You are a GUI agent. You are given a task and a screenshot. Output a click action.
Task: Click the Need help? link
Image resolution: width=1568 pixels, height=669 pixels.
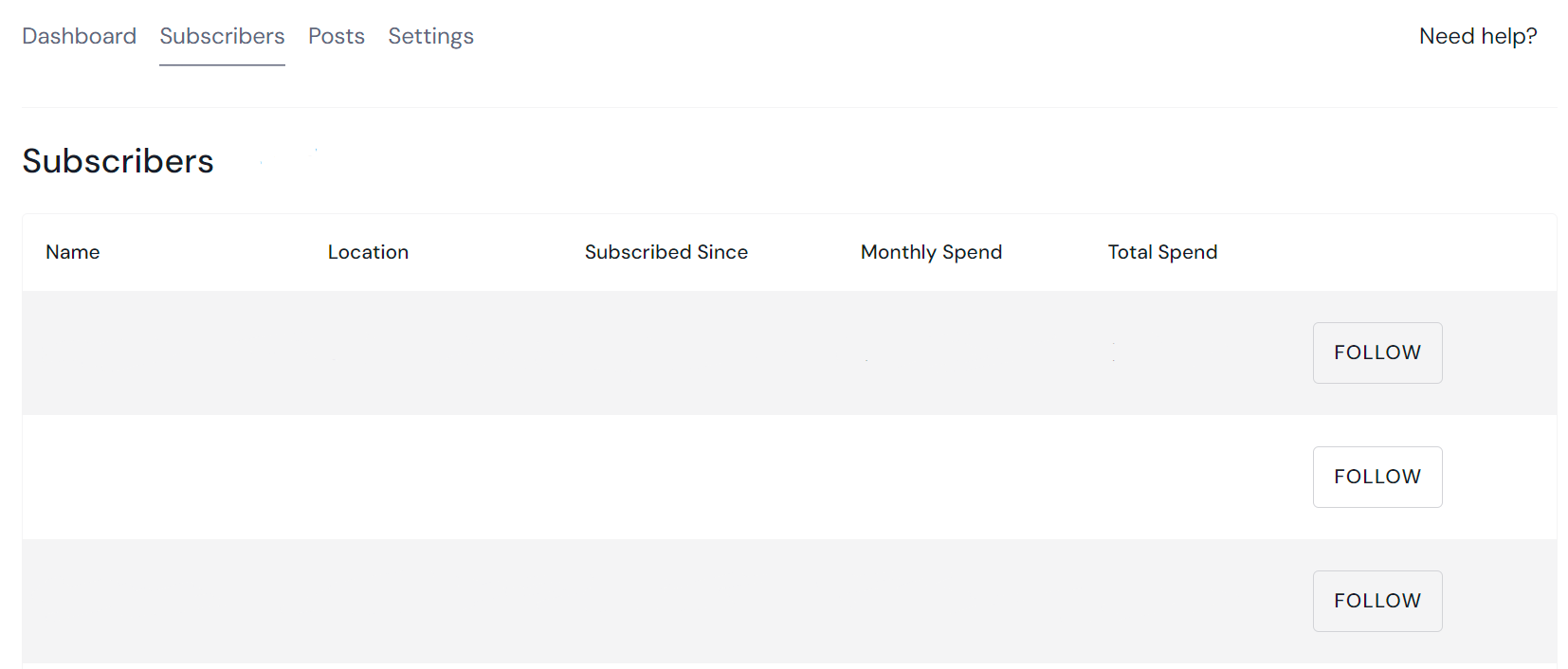point(1477,36)
